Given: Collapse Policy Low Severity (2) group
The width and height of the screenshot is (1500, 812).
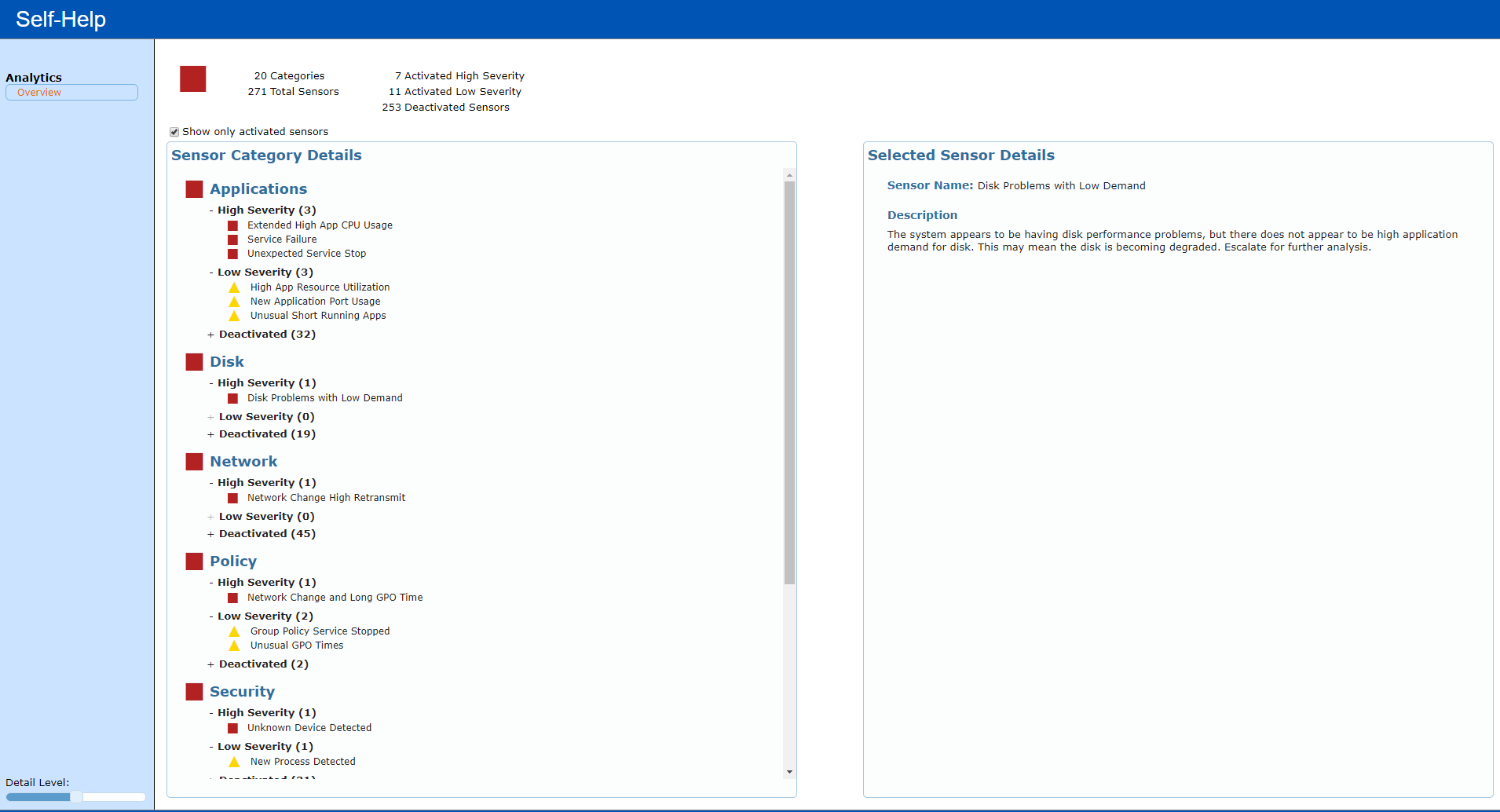Looking at the screenshot, I should click(211, 616).
